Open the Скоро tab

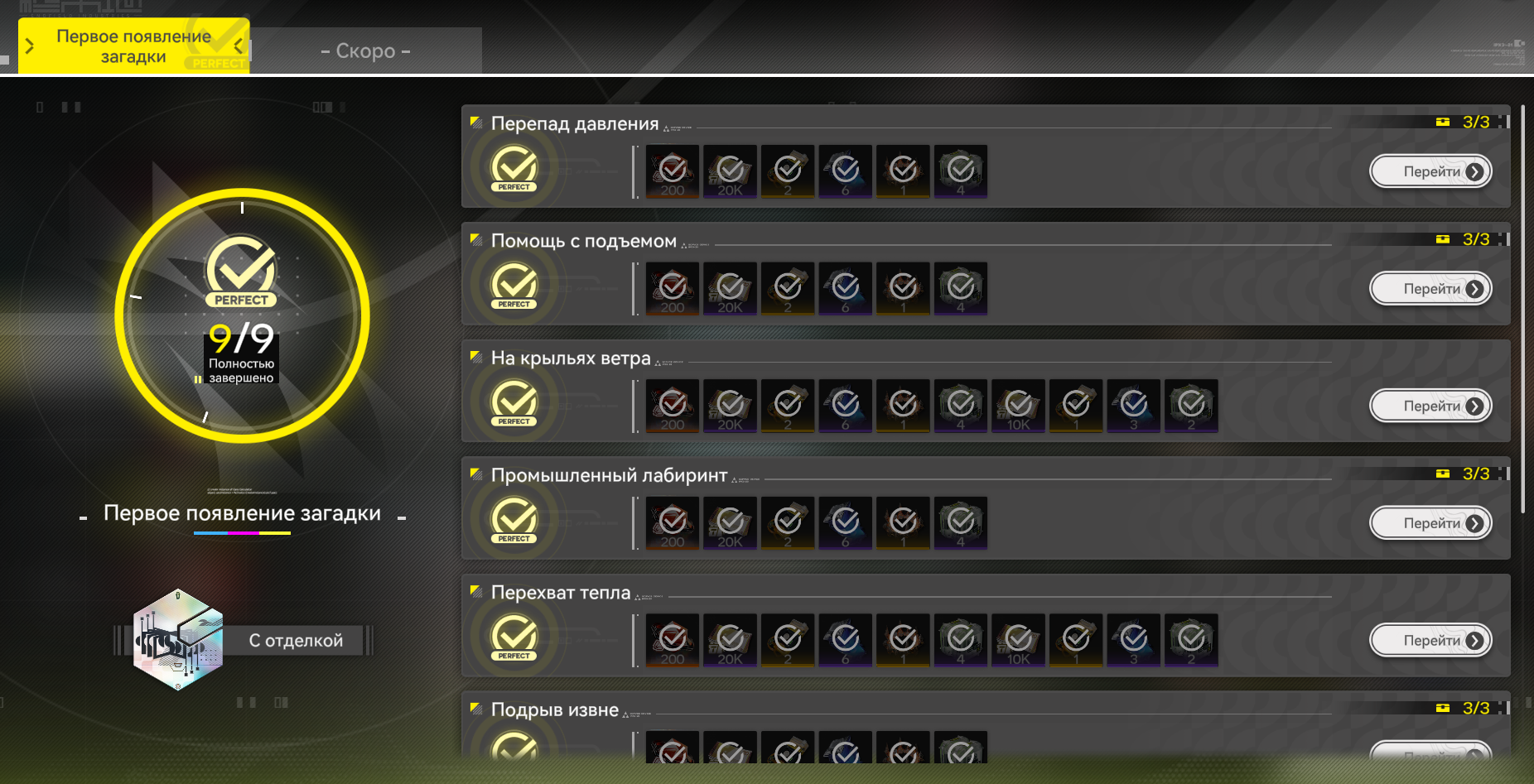click(366, 51)
